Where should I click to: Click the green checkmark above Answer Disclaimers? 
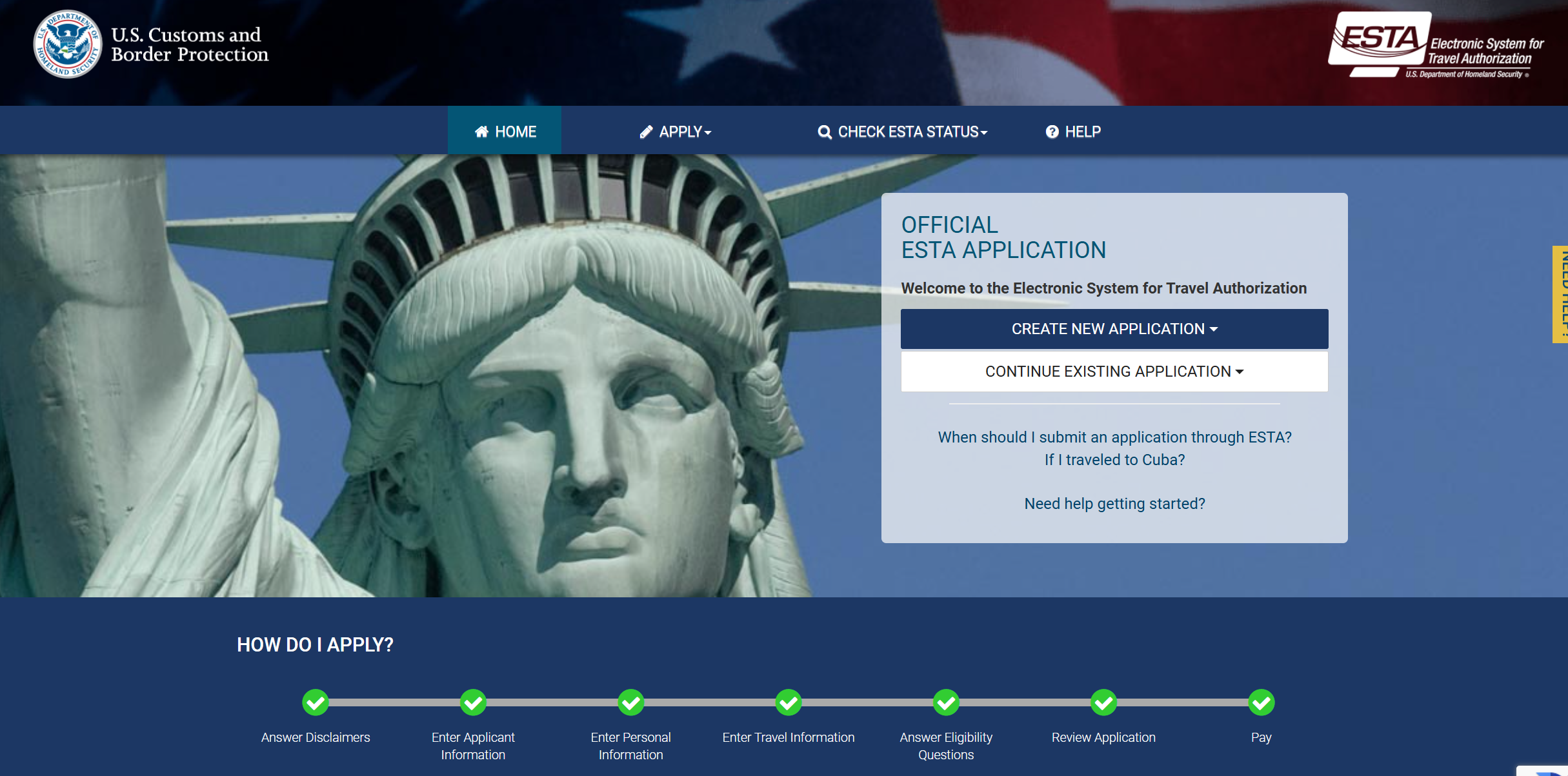tap(316, 702)
